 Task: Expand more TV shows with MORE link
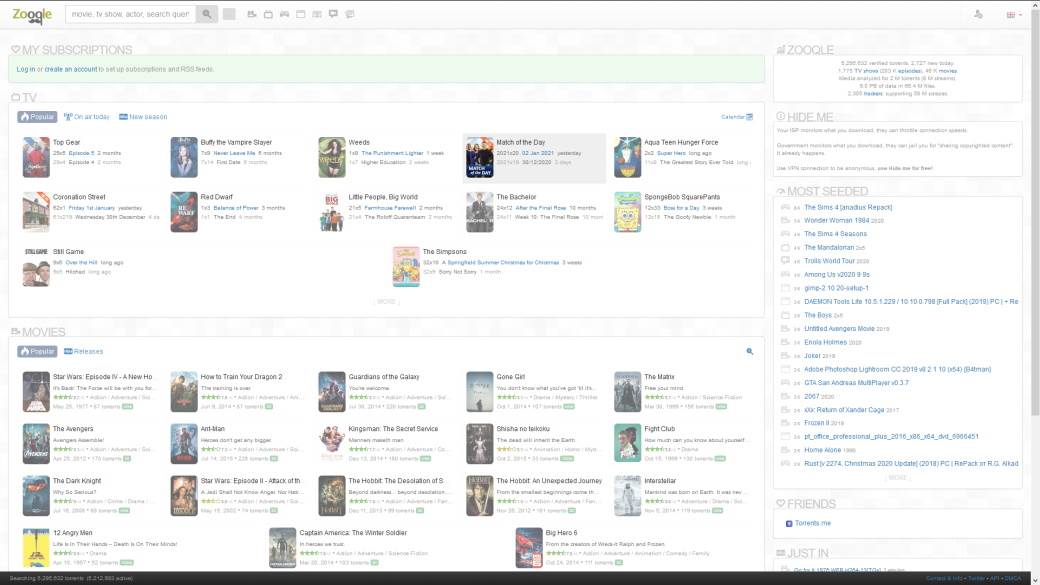click(x=387, y=301)
